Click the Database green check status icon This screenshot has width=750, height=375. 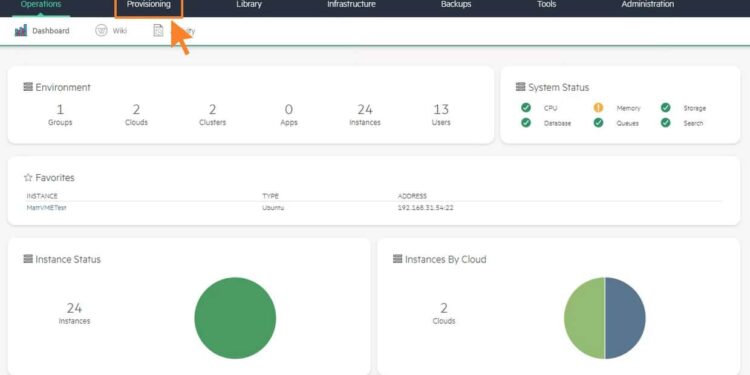coord(526,123)
